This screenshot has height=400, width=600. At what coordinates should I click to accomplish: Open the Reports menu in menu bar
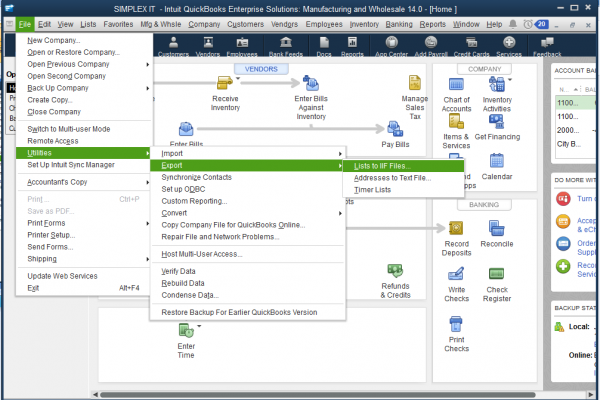[432, 24]
